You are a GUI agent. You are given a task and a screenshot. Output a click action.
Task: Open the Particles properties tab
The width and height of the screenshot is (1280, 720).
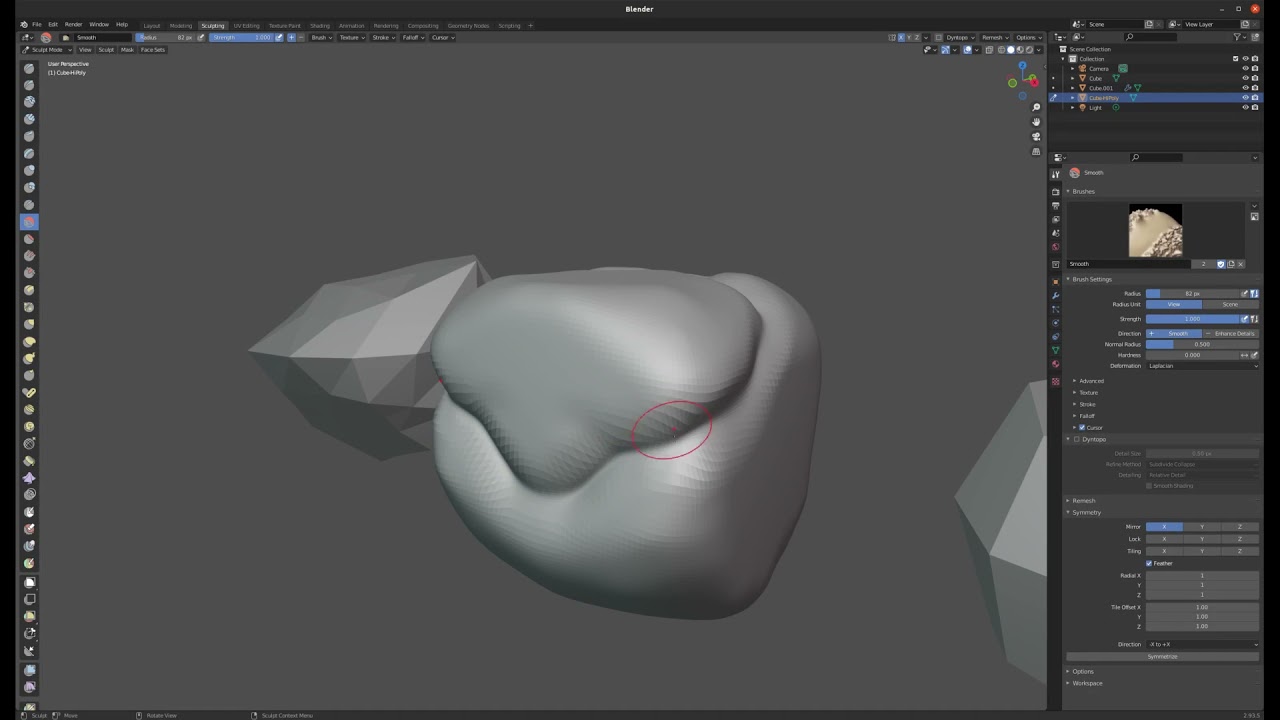[1055, 310]
